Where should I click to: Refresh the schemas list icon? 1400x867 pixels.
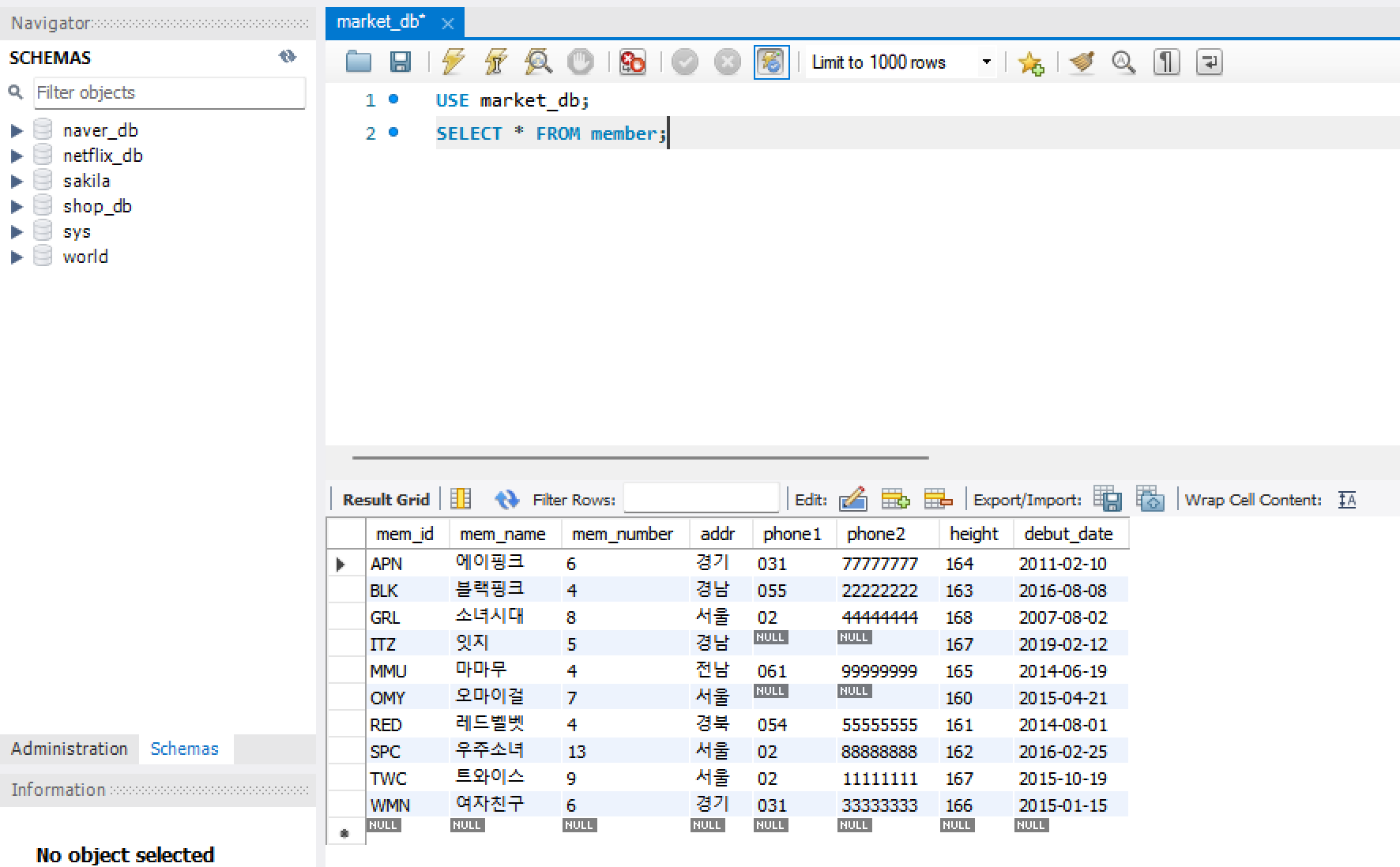tap(288, 56)
